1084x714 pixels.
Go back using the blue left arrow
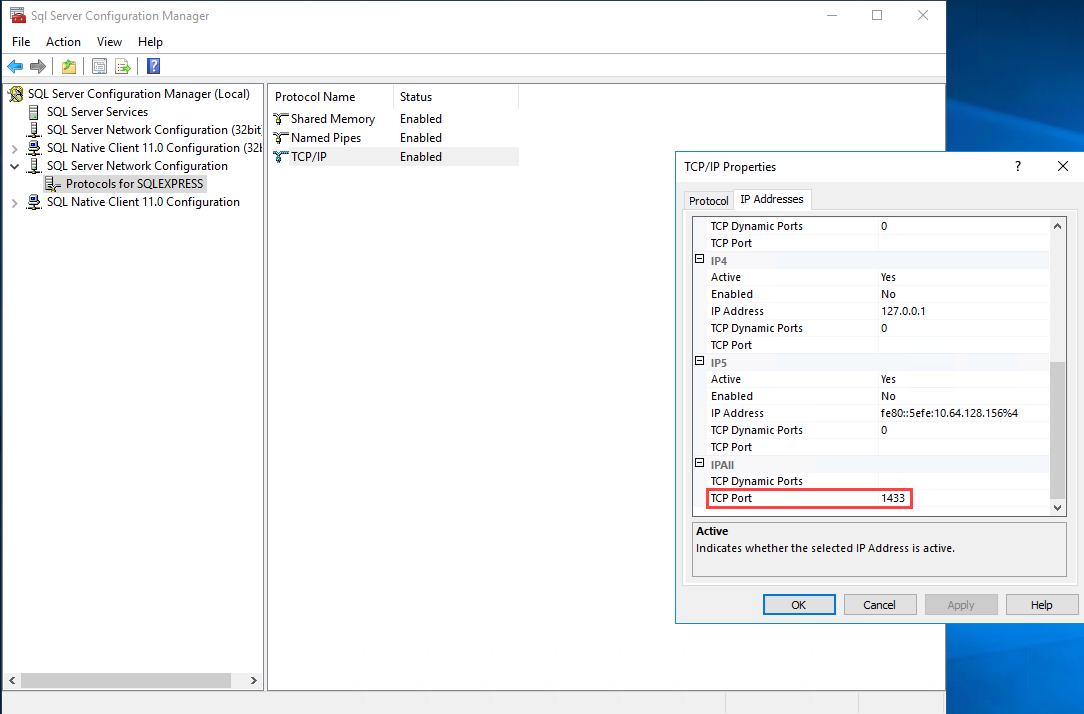pos(15,66)
